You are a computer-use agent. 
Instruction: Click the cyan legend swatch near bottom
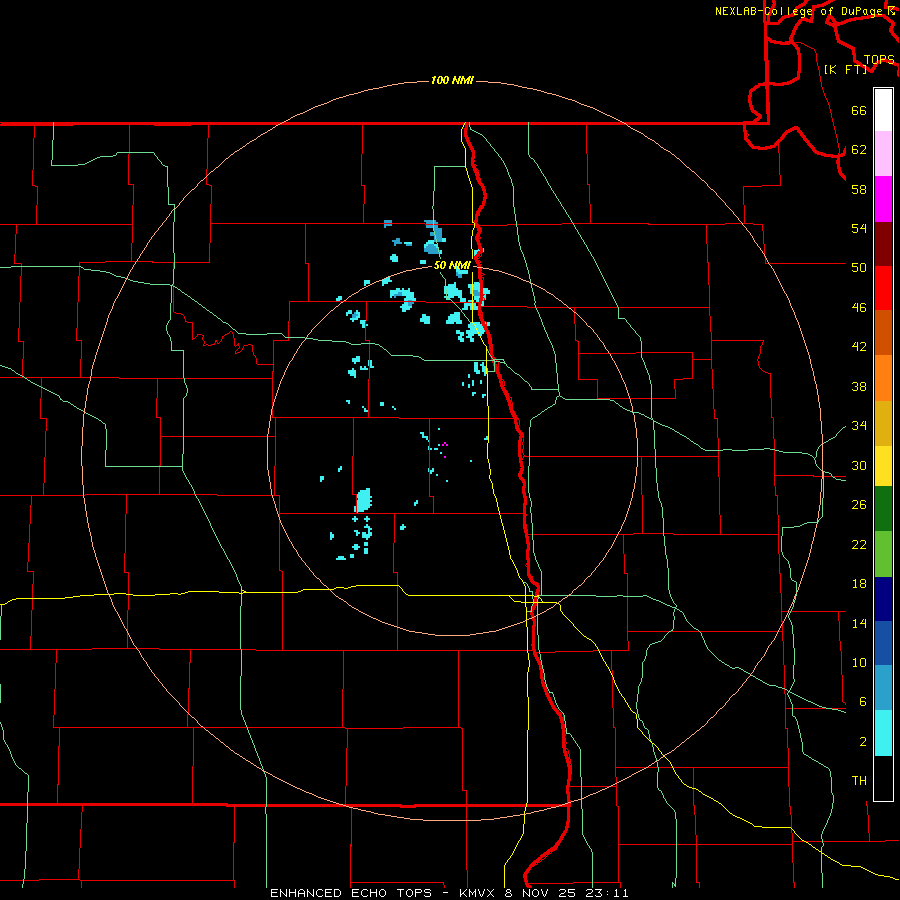tap(883, 733)
